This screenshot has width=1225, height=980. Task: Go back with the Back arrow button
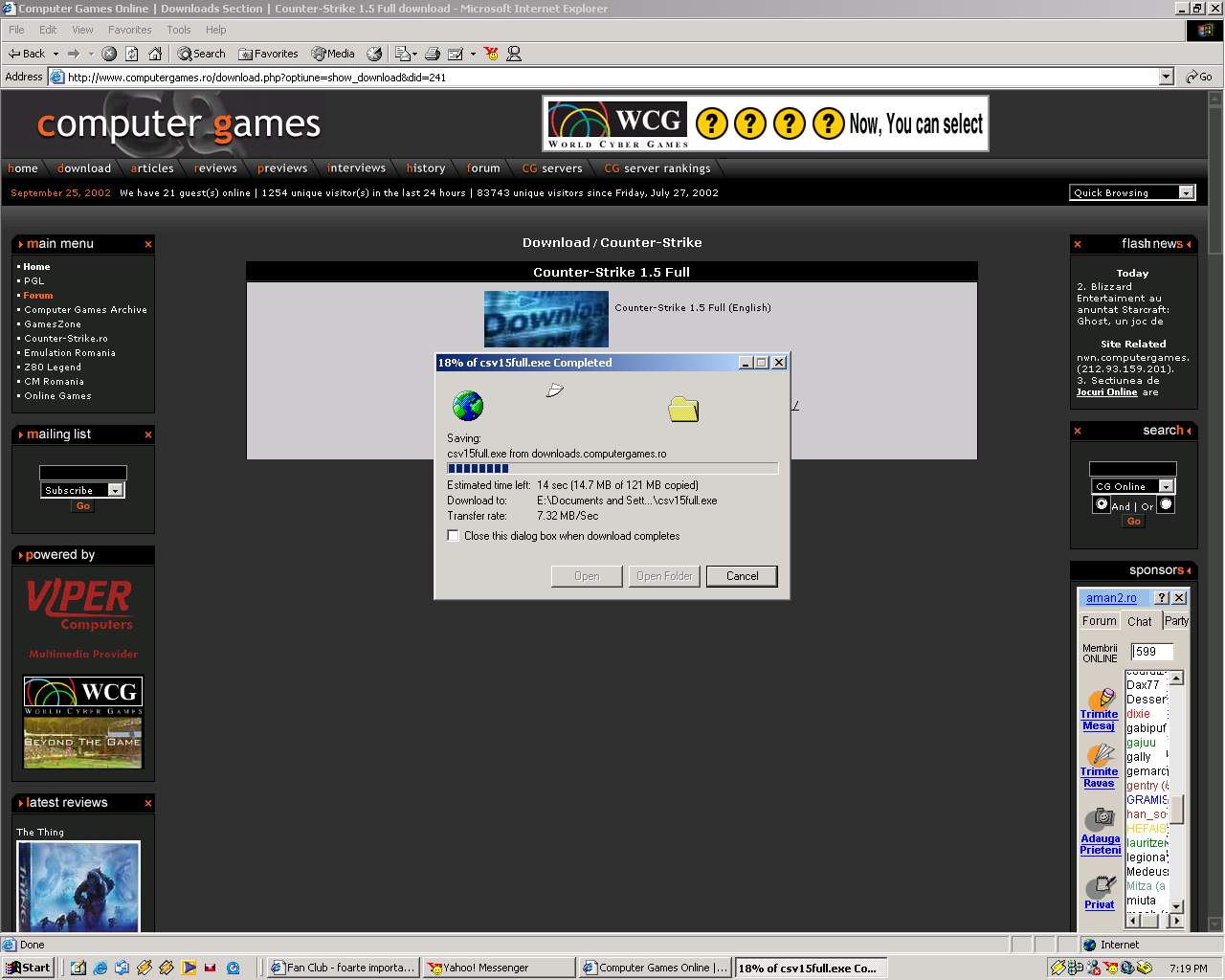click(27, 54)
